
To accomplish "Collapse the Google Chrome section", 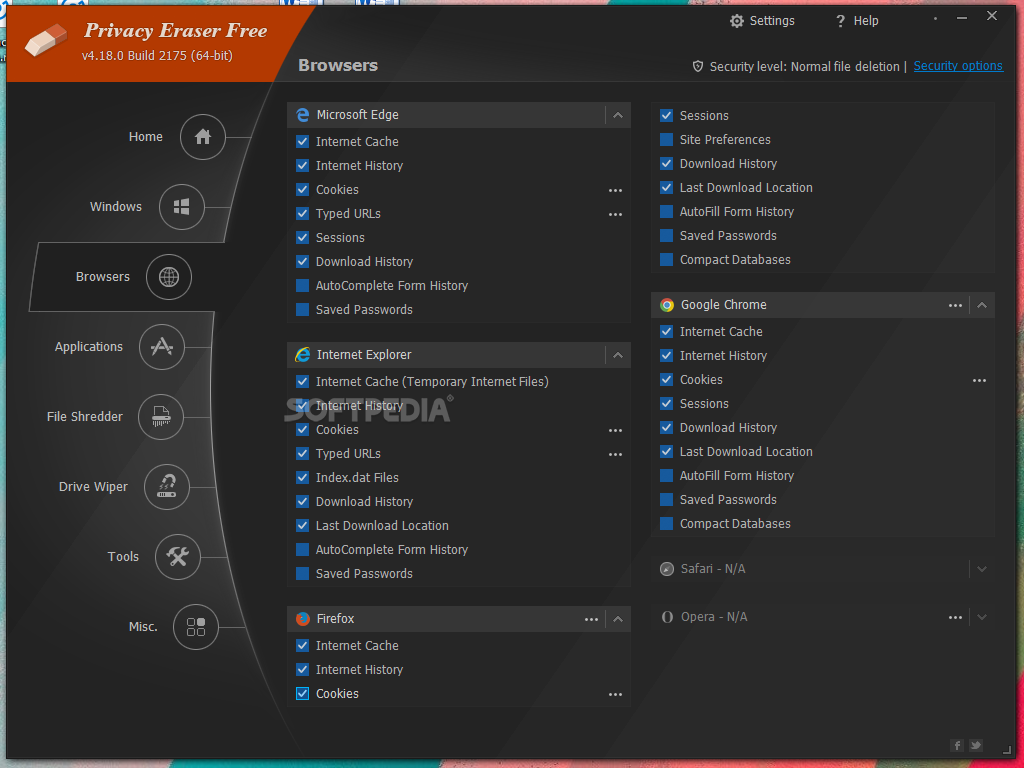I will tap(982, 305).
